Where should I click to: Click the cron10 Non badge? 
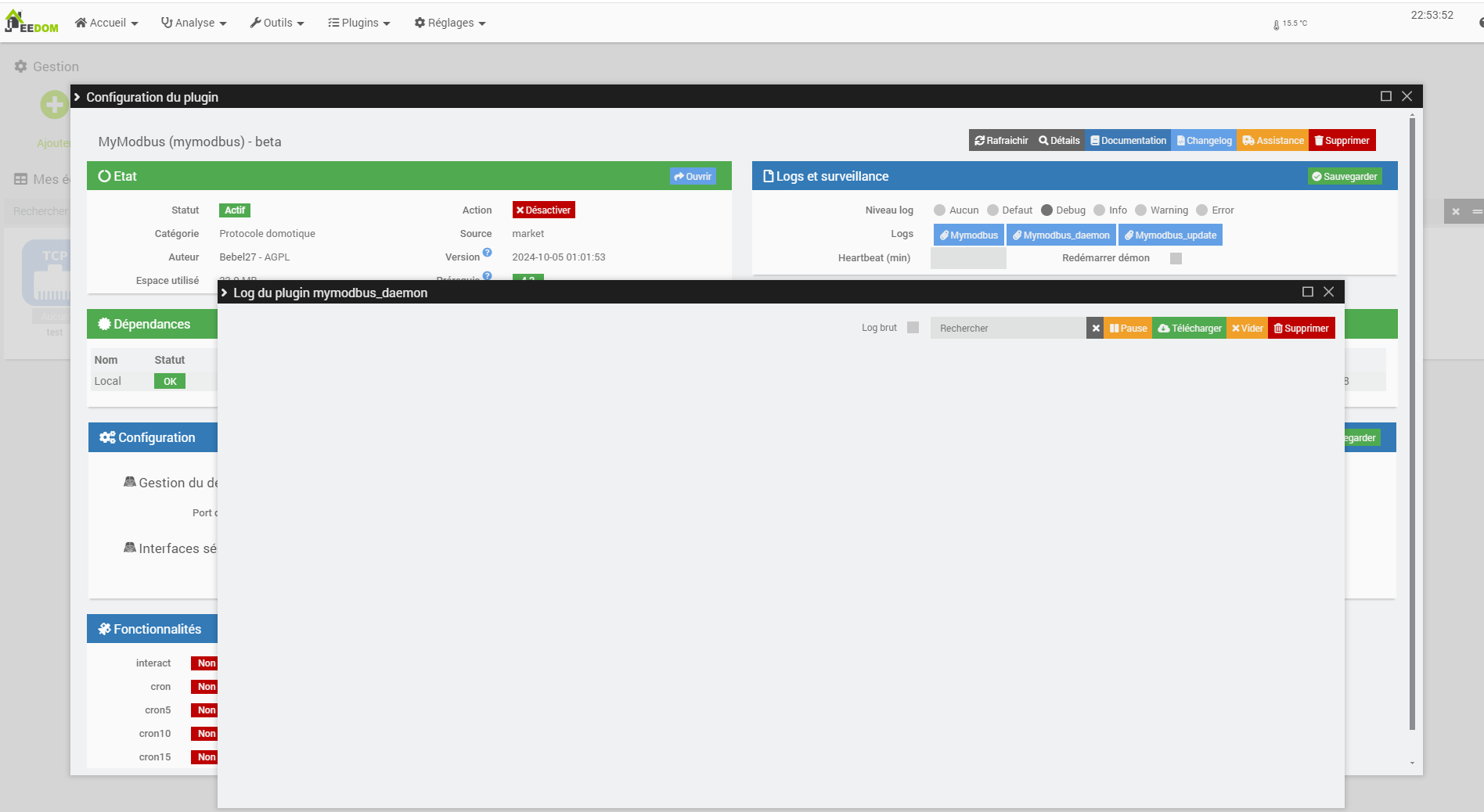[206, 734]
